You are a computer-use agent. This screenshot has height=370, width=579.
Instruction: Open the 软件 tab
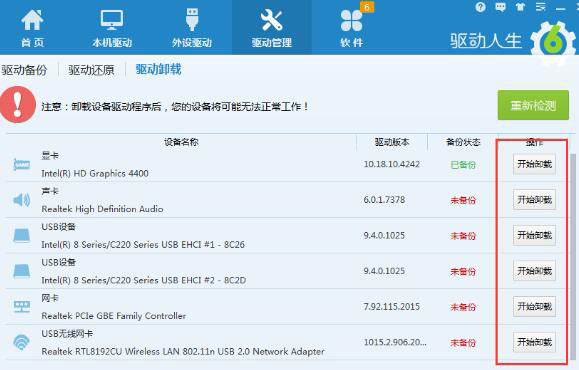(352, 28)
